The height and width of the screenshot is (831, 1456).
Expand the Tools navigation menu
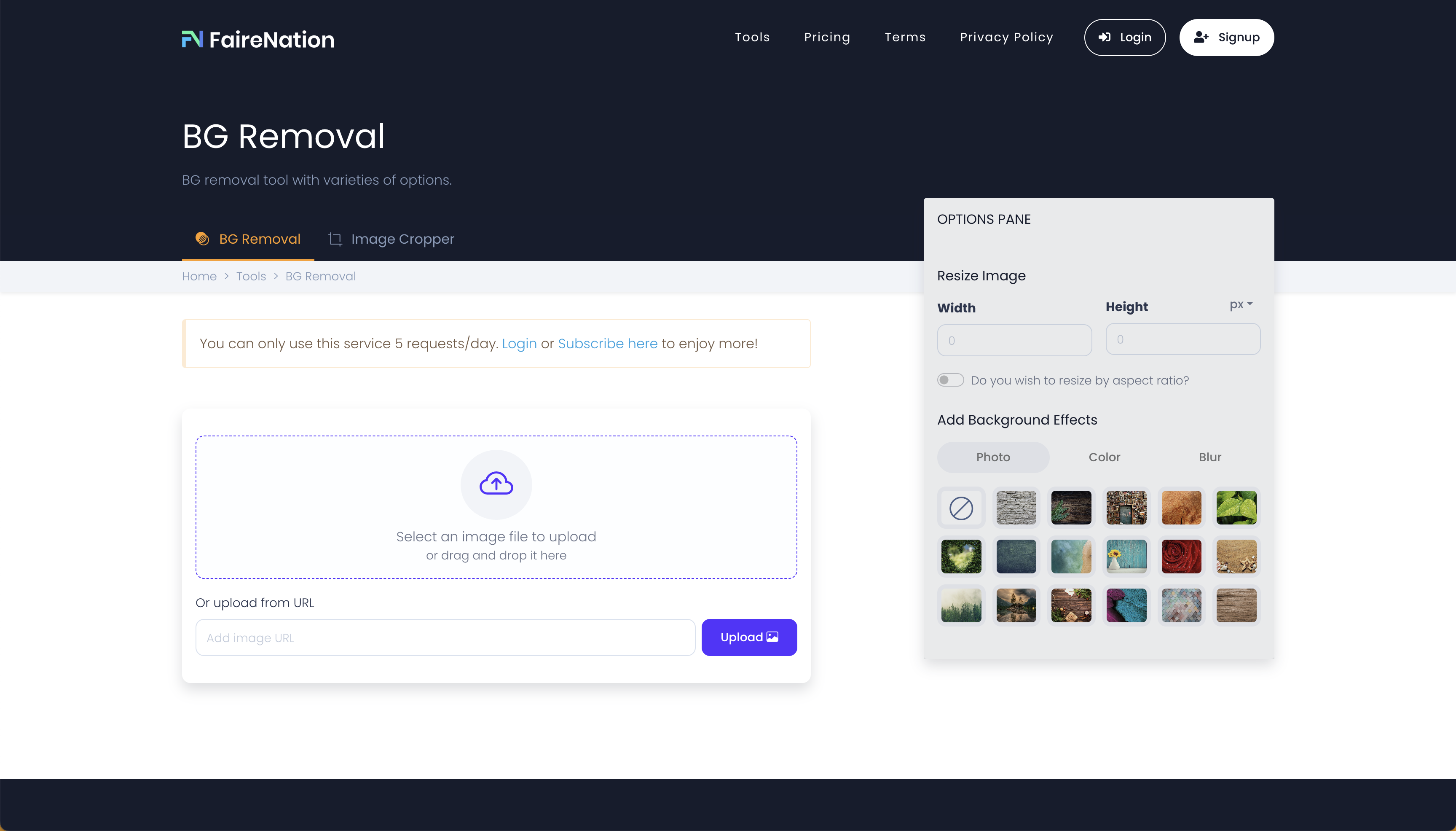(x=752, y=37)
